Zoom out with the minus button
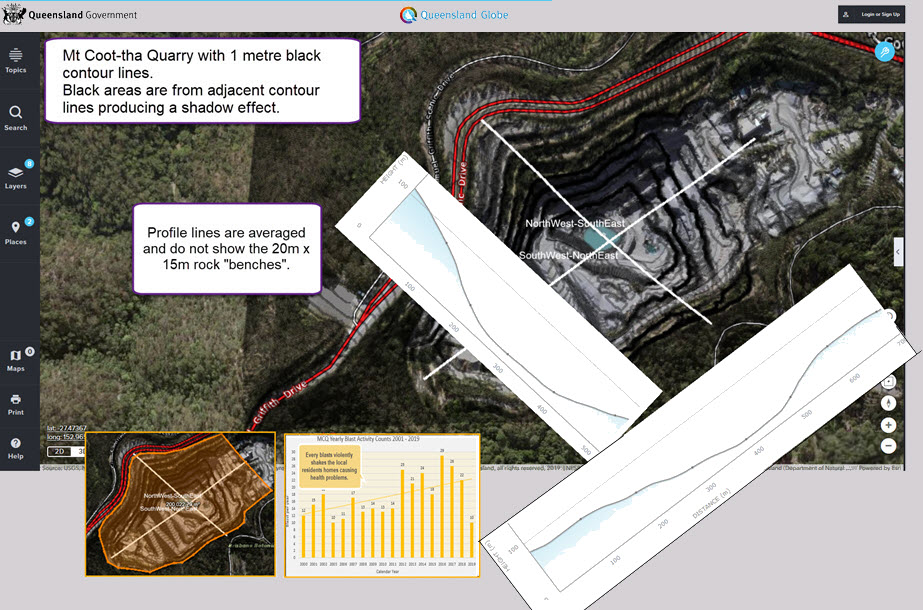This screenshot has height=610, width=923. (888, 446)
